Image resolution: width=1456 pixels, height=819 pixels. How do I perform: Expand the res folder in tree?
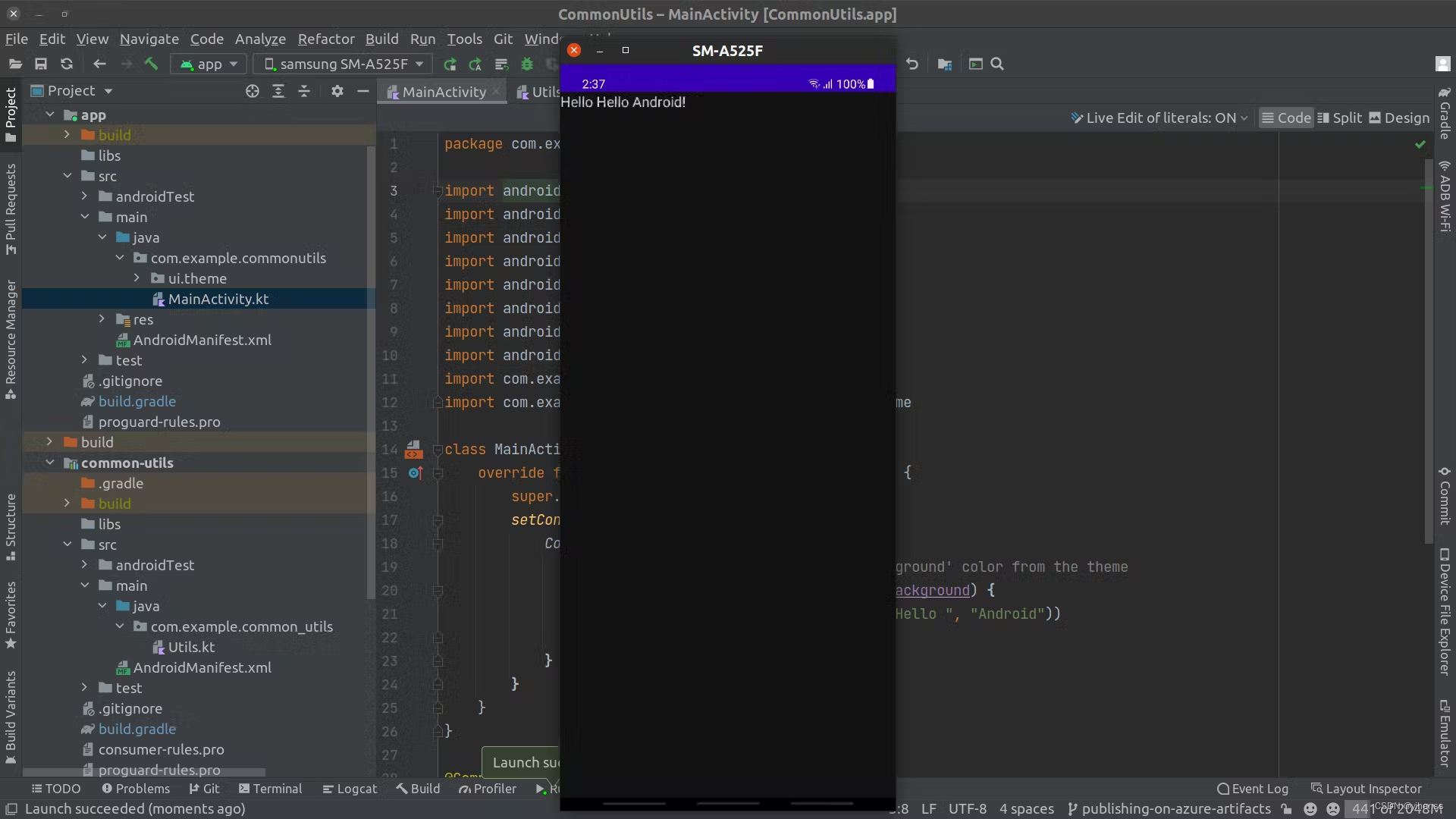102,319
